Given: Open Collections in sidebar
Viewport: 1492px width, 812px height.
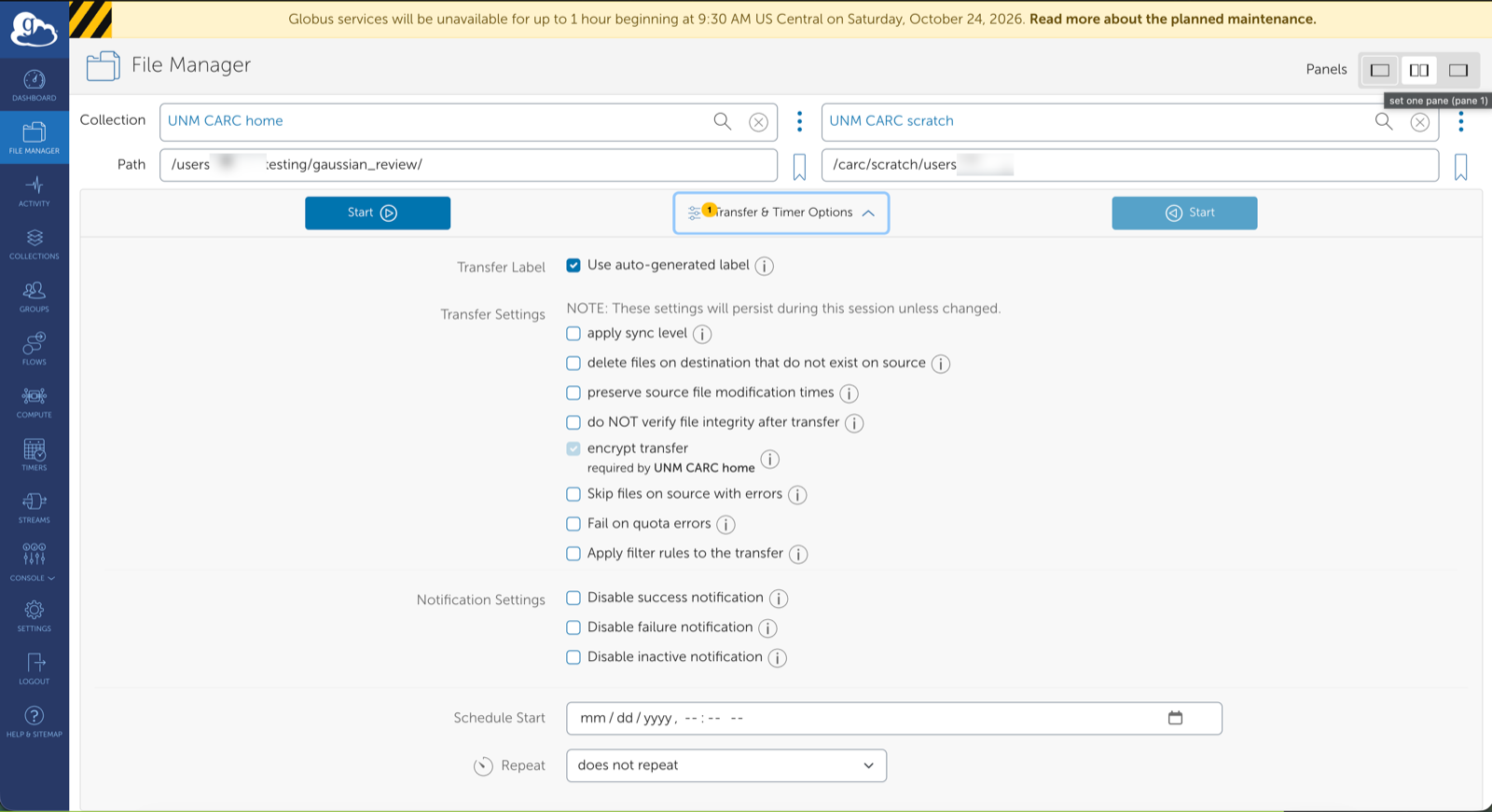Looking at the screenshot, I should pos(34,244).
